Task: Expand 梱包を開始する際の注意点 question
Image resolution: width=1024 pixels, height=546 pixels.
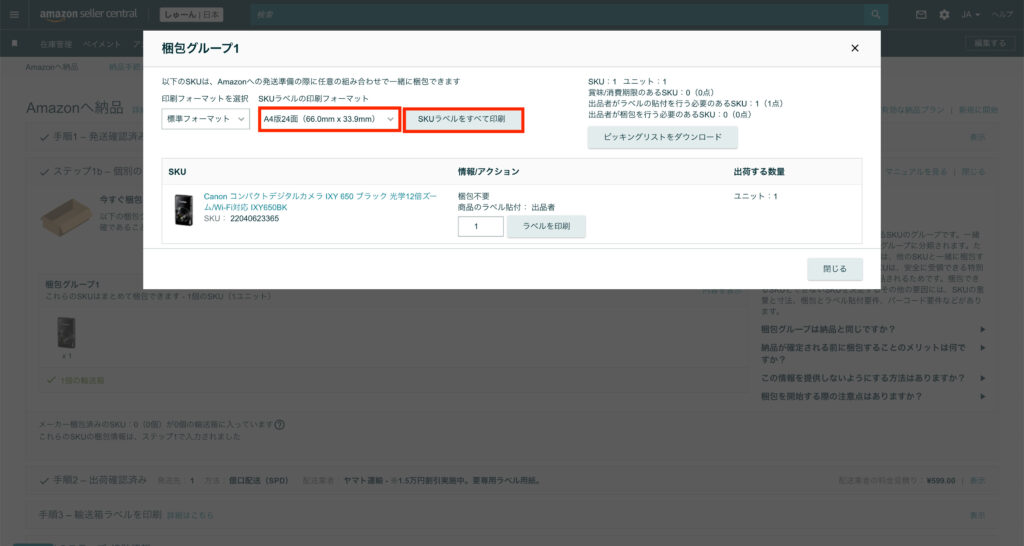Action: (x=873, y=396)
